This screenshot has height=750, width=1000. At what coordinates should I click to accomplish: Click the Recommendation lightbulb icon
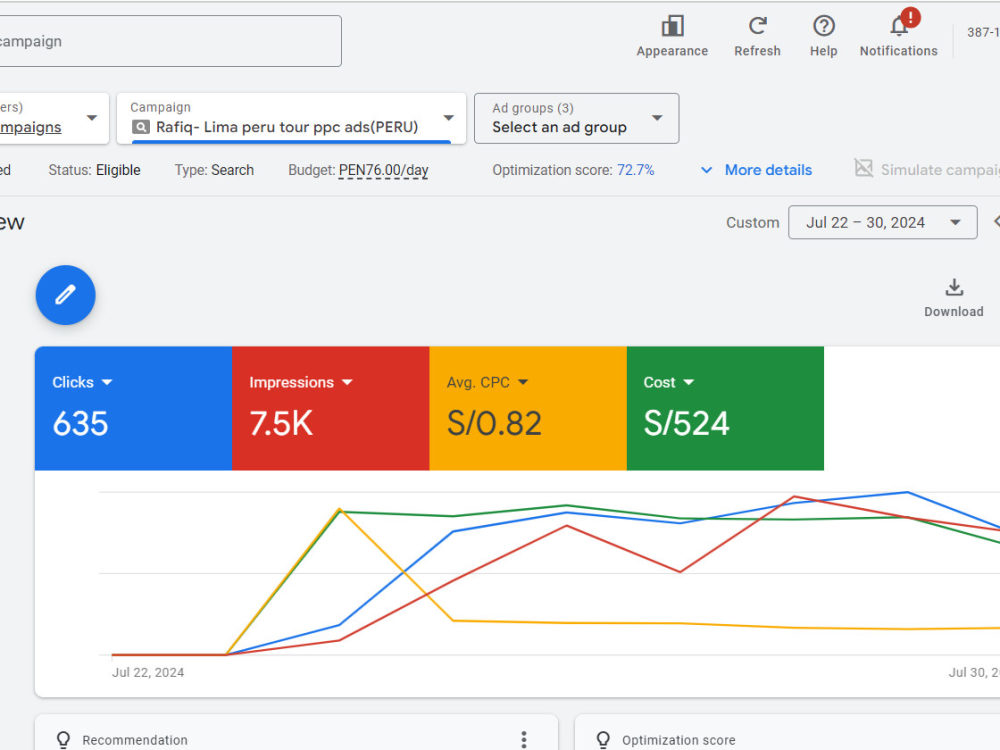click(x=63, y=740)
